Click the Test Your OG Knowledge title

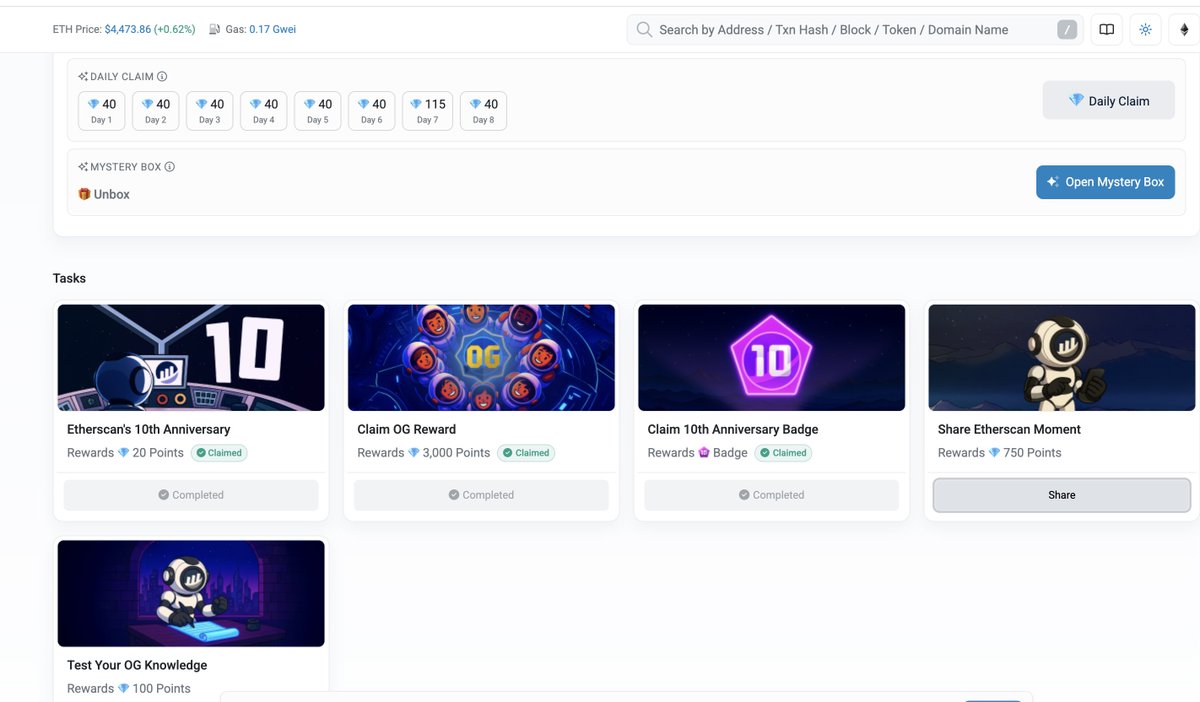tap(137, 665)
